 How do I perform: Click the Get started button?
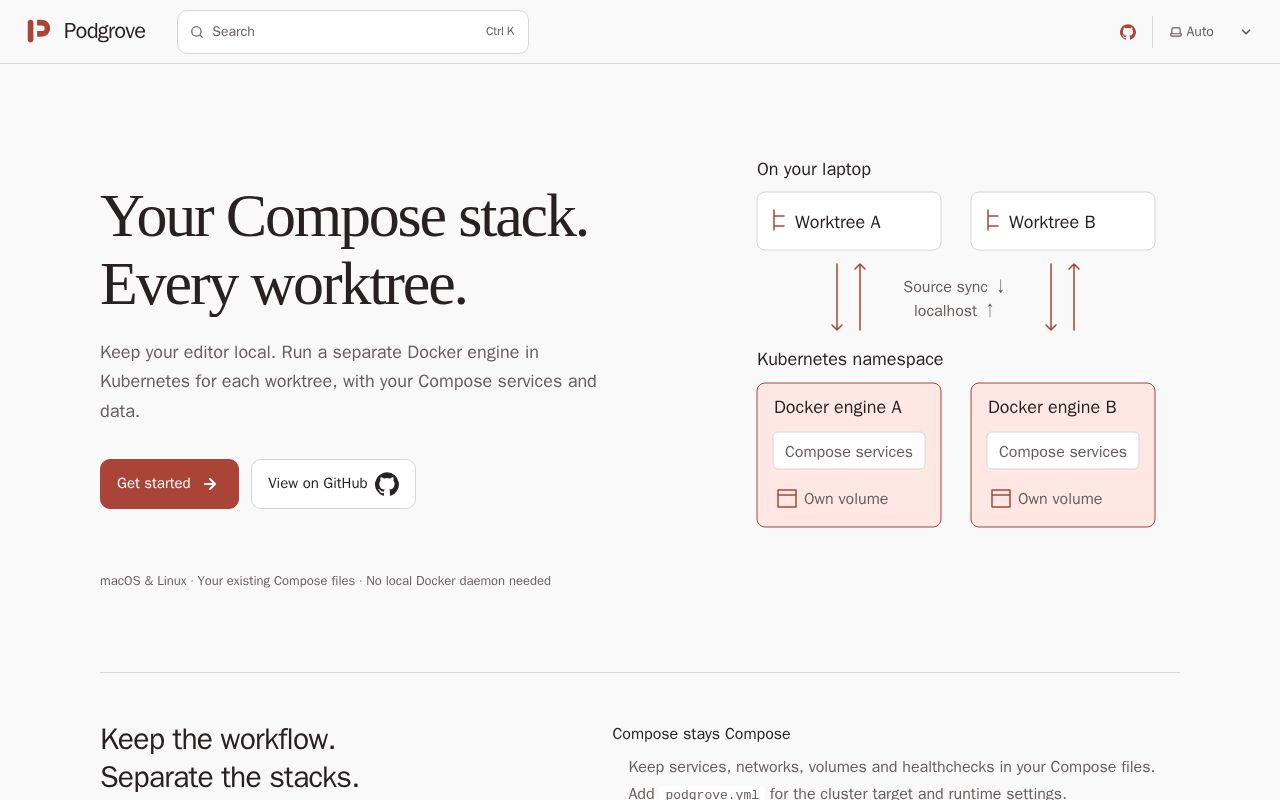click(x=169, y=484)
